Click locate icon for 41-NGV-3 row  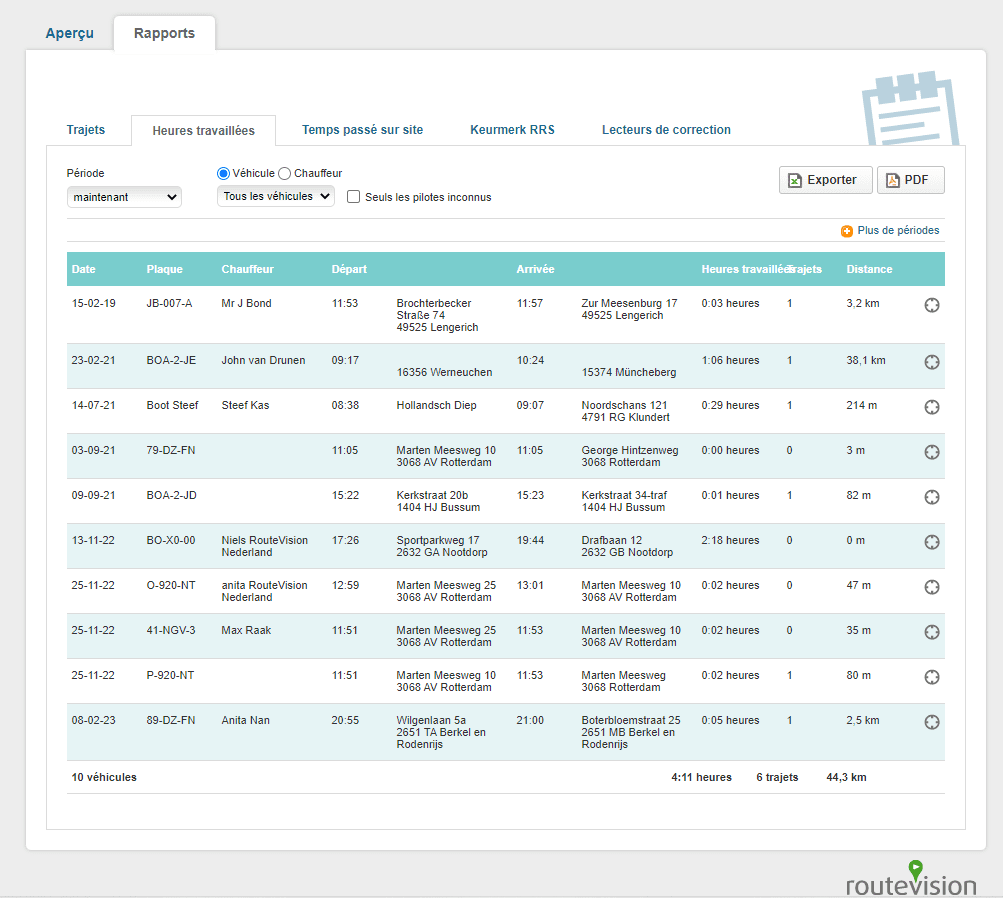[931, 632]
